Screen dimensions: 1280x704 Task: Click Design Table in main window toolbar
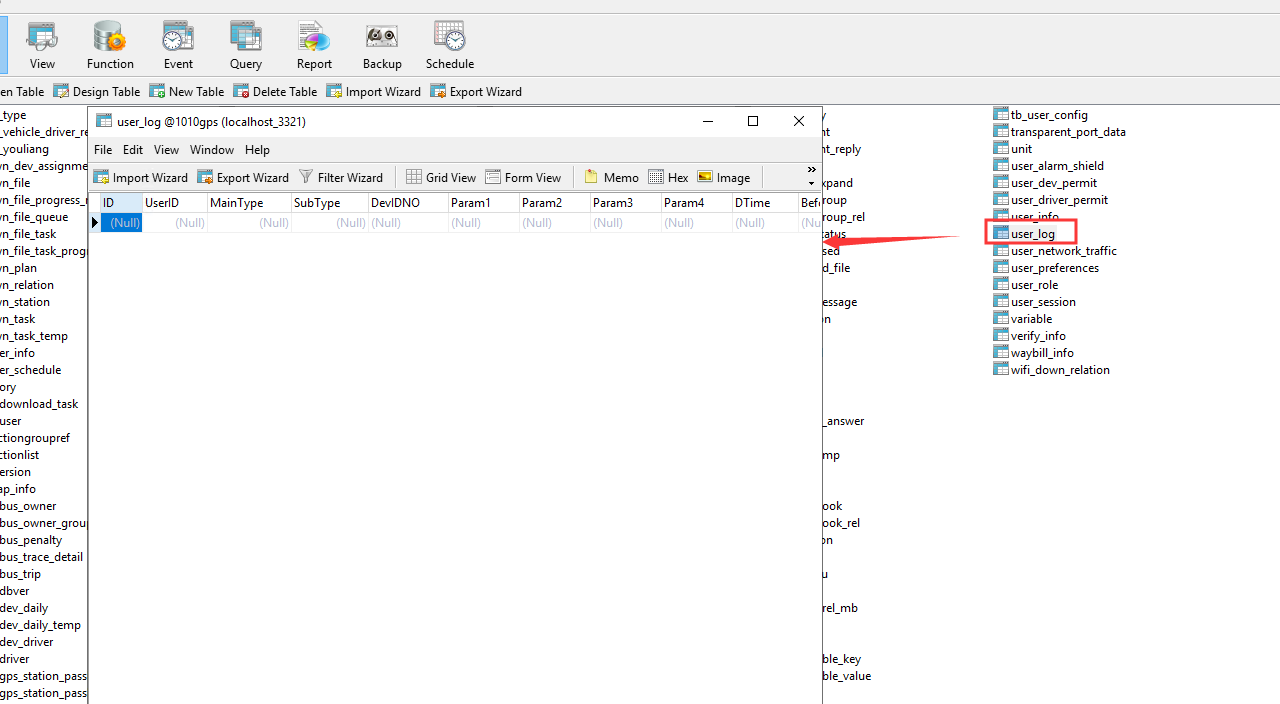pos(97,91)
